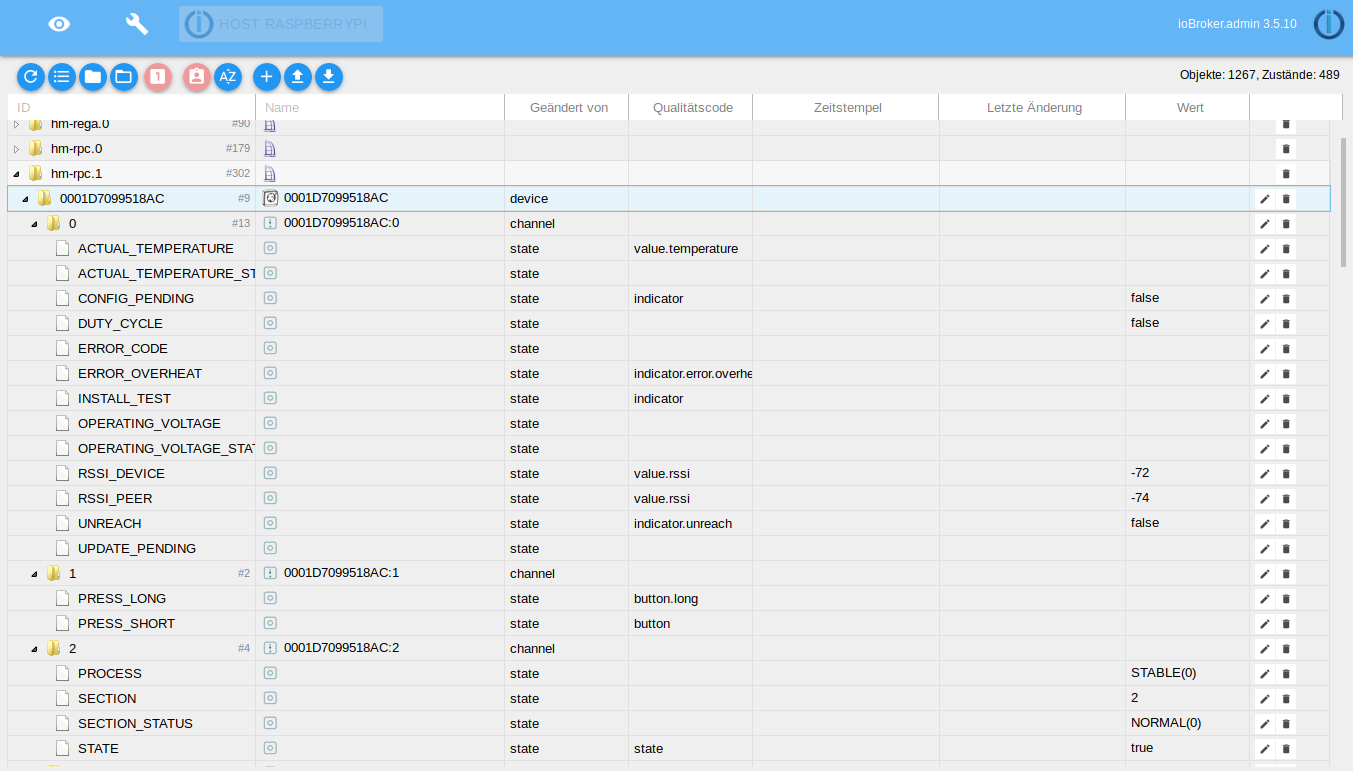Click the RSSI_DEVICE value -72
1353x771 pixels.
[x=1140, y=473]
